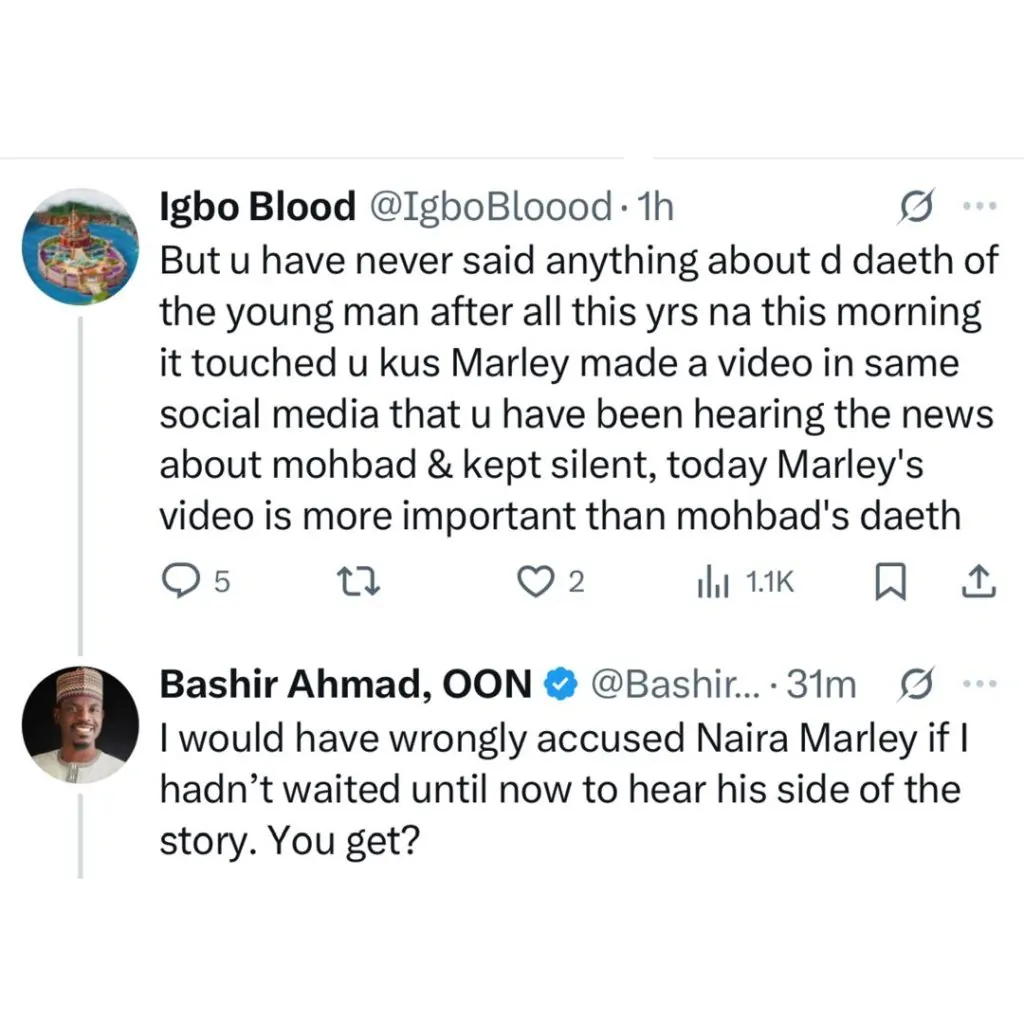Click the blue verified badge
The image size is (1024, 1024).
(559, 684)
